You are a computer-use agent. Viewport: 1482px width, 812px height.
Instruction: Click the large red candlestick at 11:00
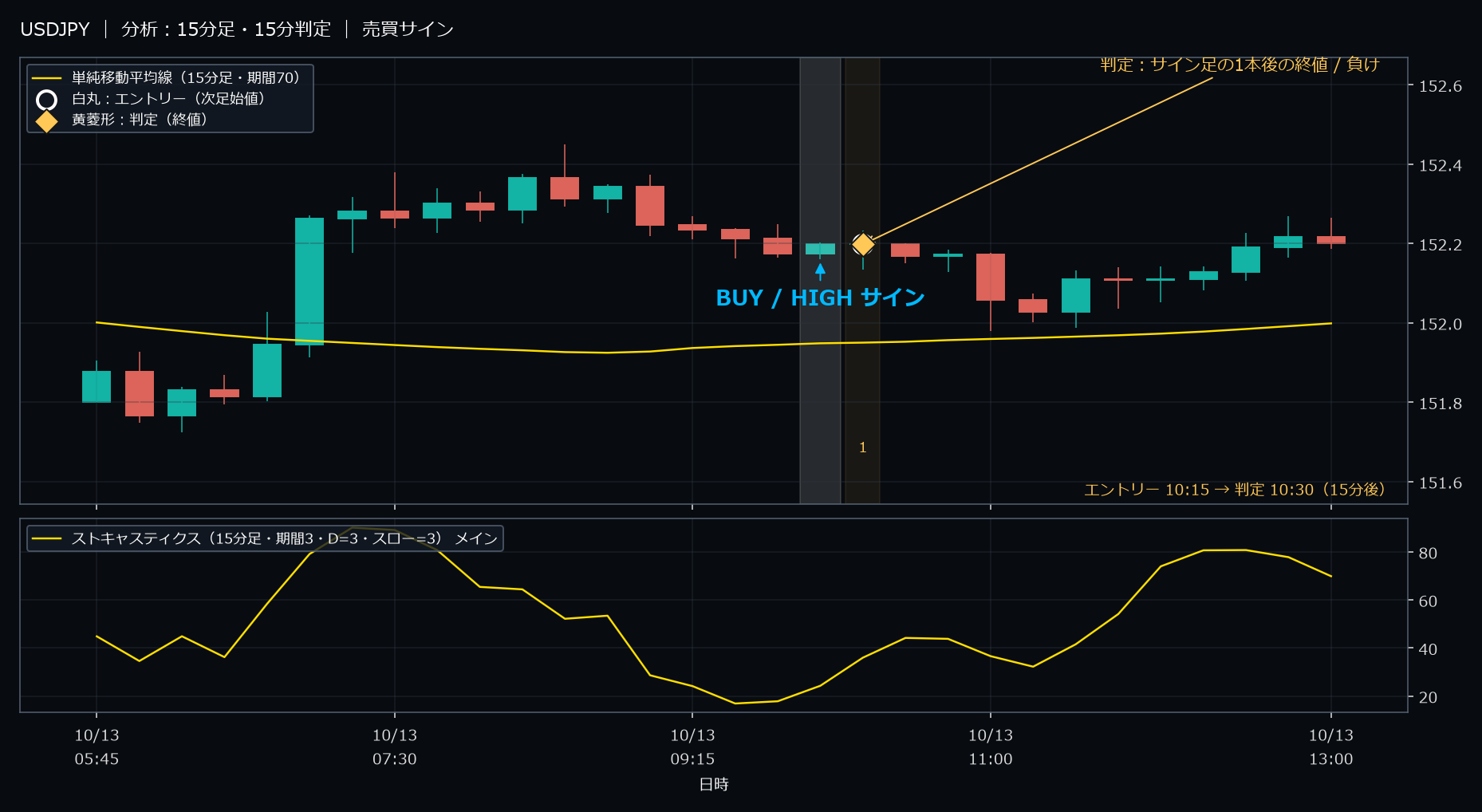click(x=991, y=278)
